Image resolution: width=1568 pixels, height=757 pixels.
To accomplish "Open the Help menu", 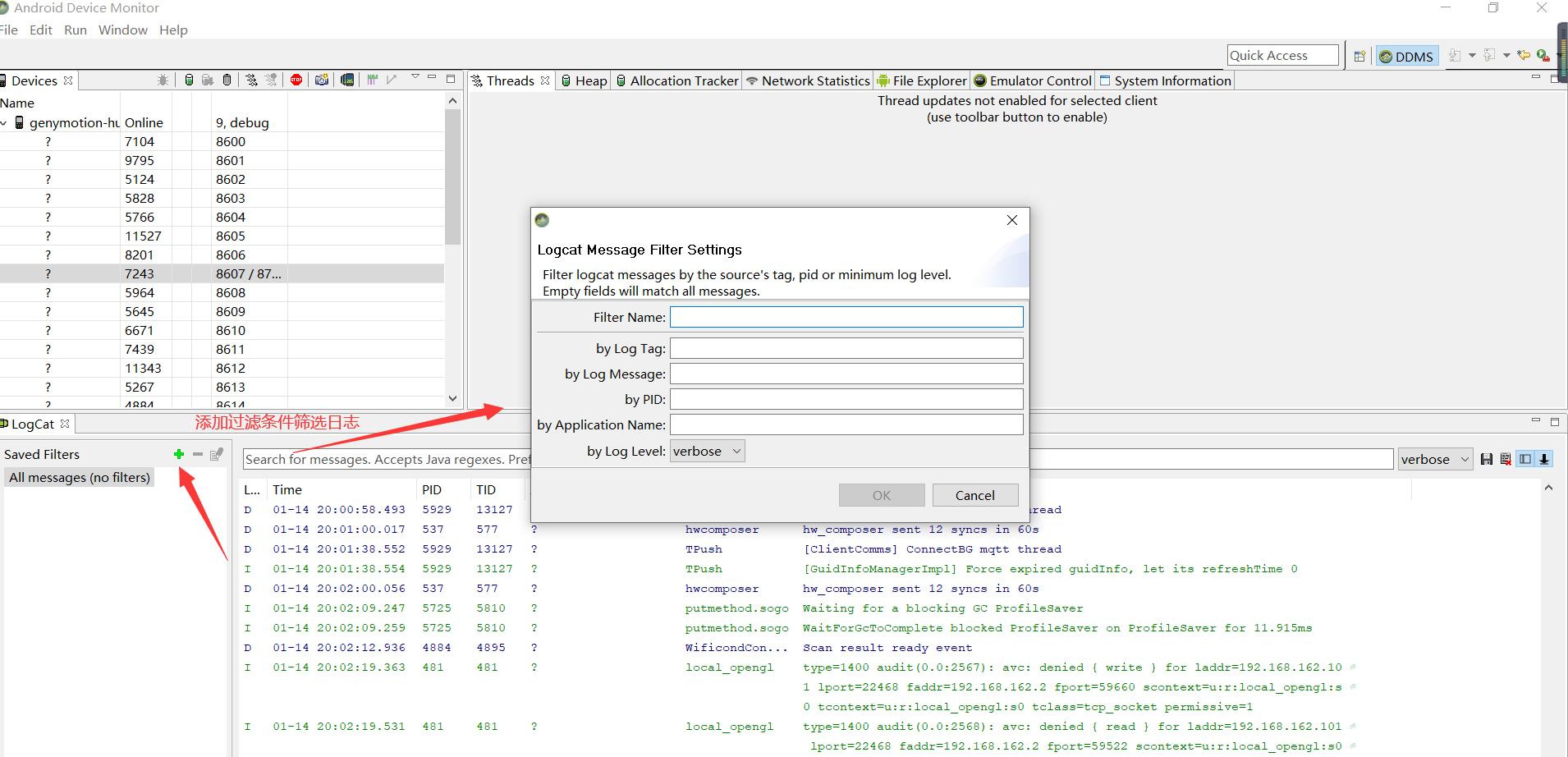I will 173,30.
